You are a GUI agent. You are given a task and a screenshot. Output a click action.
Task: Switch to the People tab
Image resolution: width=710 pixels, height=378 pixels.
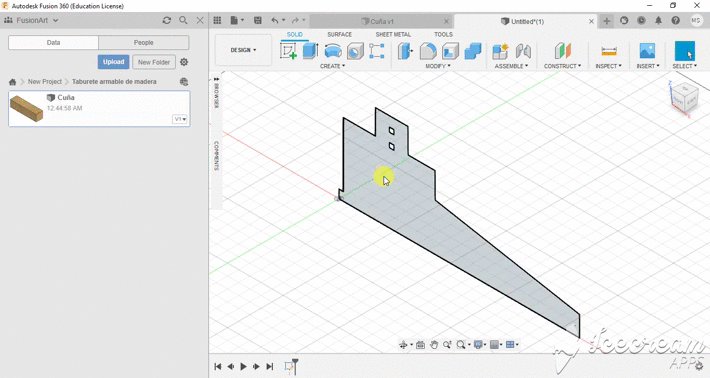pos(144,43)
